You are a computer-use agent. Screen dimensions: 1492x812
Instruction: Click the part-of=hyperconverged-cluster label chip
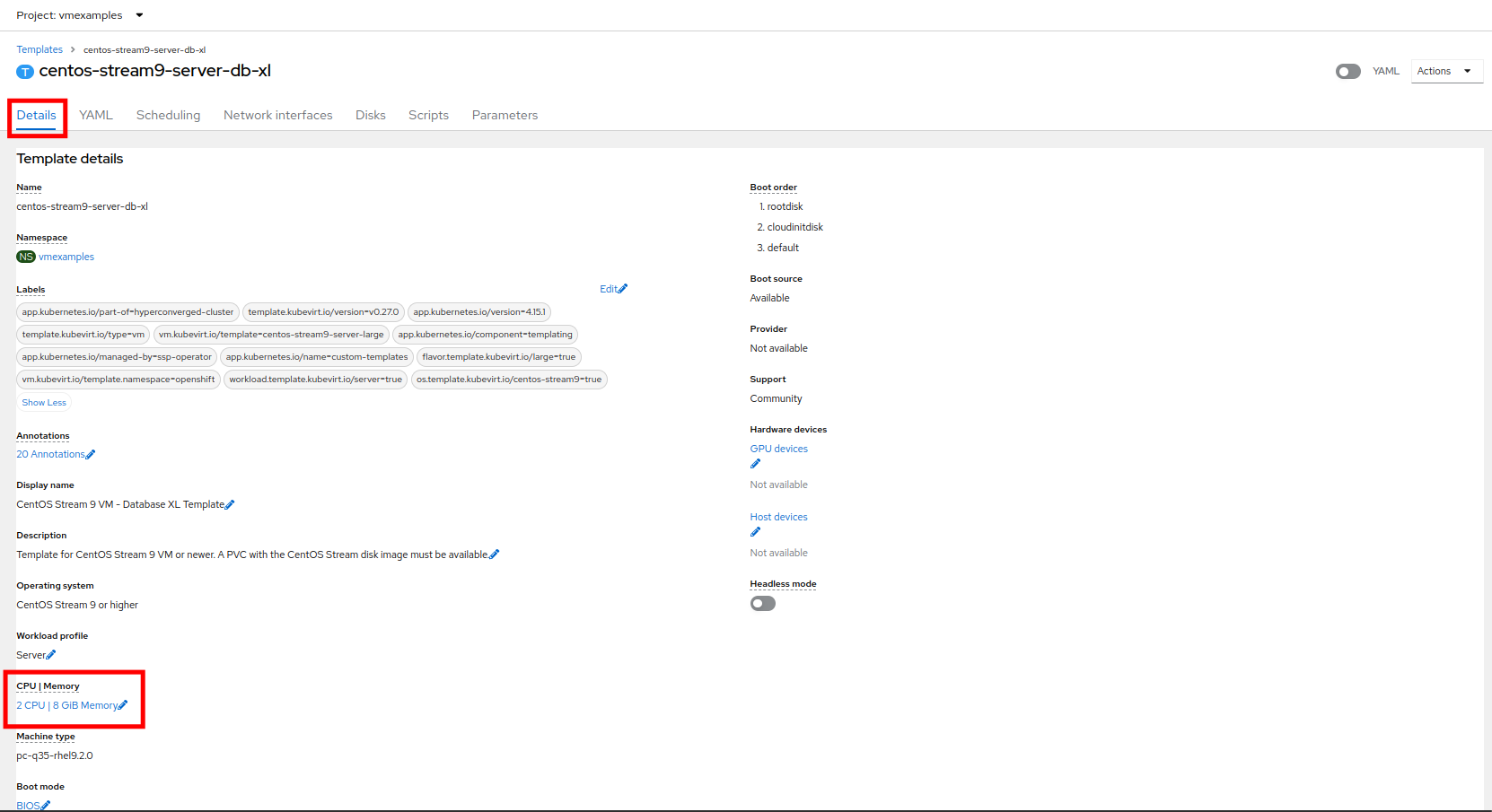click(127, 312)
